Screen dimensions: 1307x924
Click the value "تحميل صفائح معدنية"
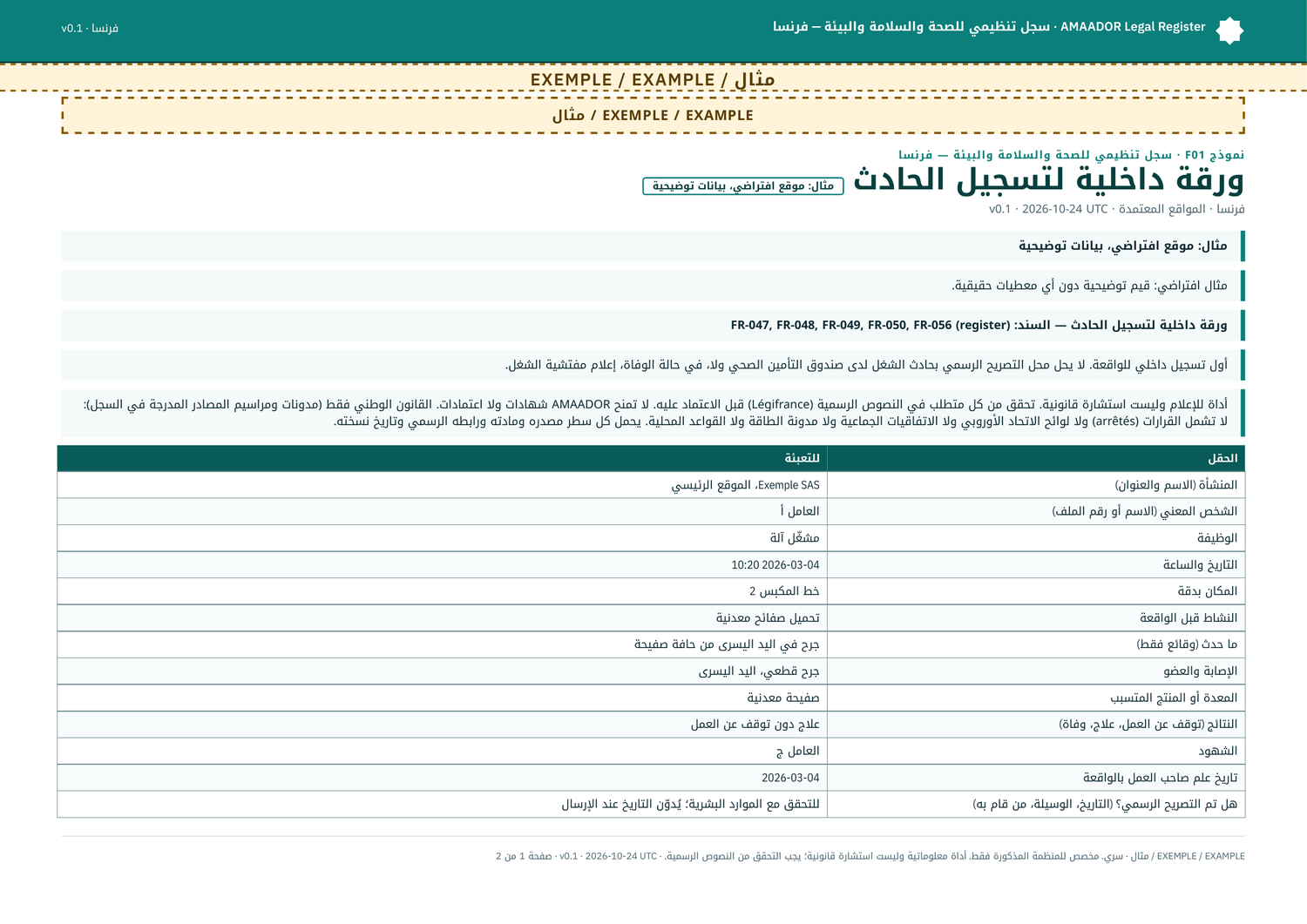point(768,618)
